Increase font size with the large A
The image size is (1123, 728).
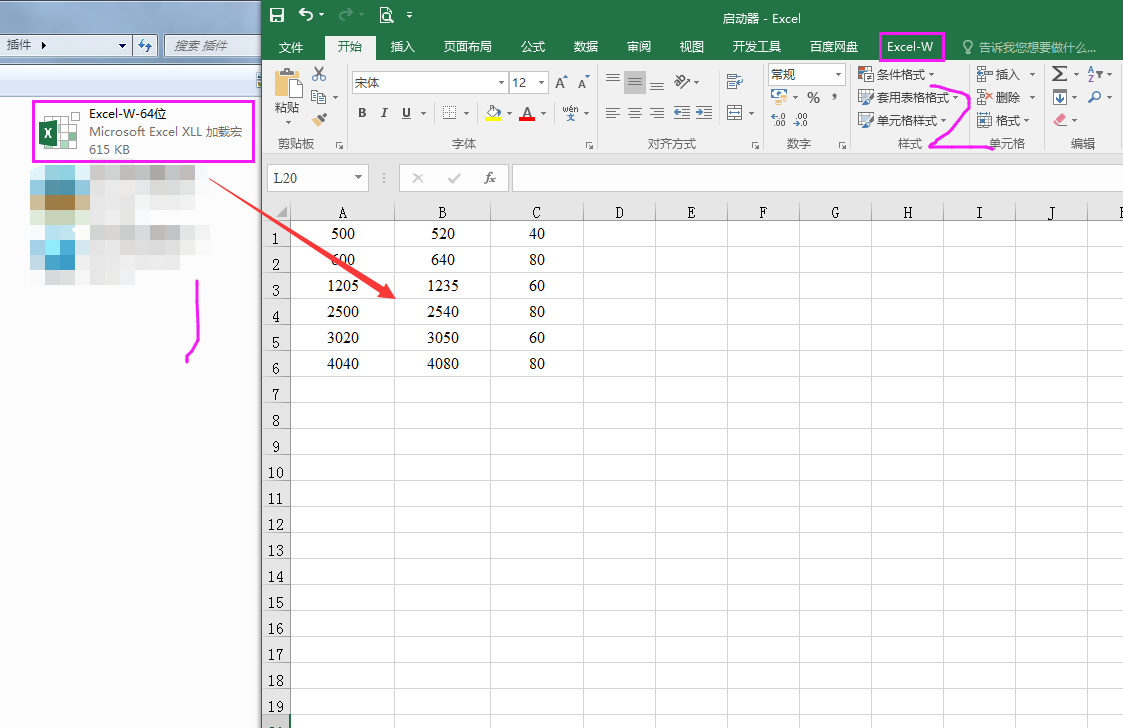[x=561, y=82]
